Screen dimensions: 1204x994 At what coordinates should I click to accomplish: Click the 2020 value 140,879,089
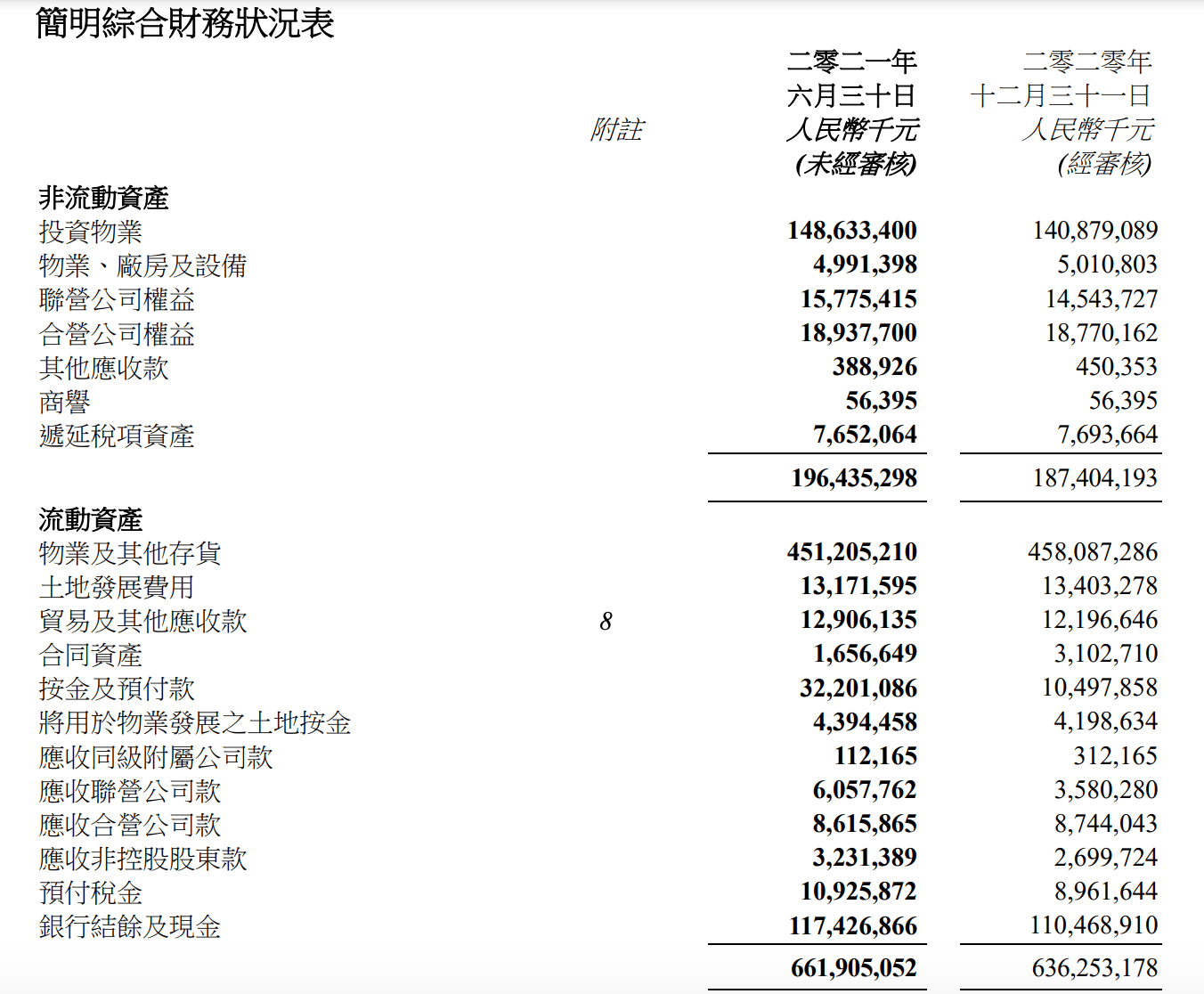1094,231
